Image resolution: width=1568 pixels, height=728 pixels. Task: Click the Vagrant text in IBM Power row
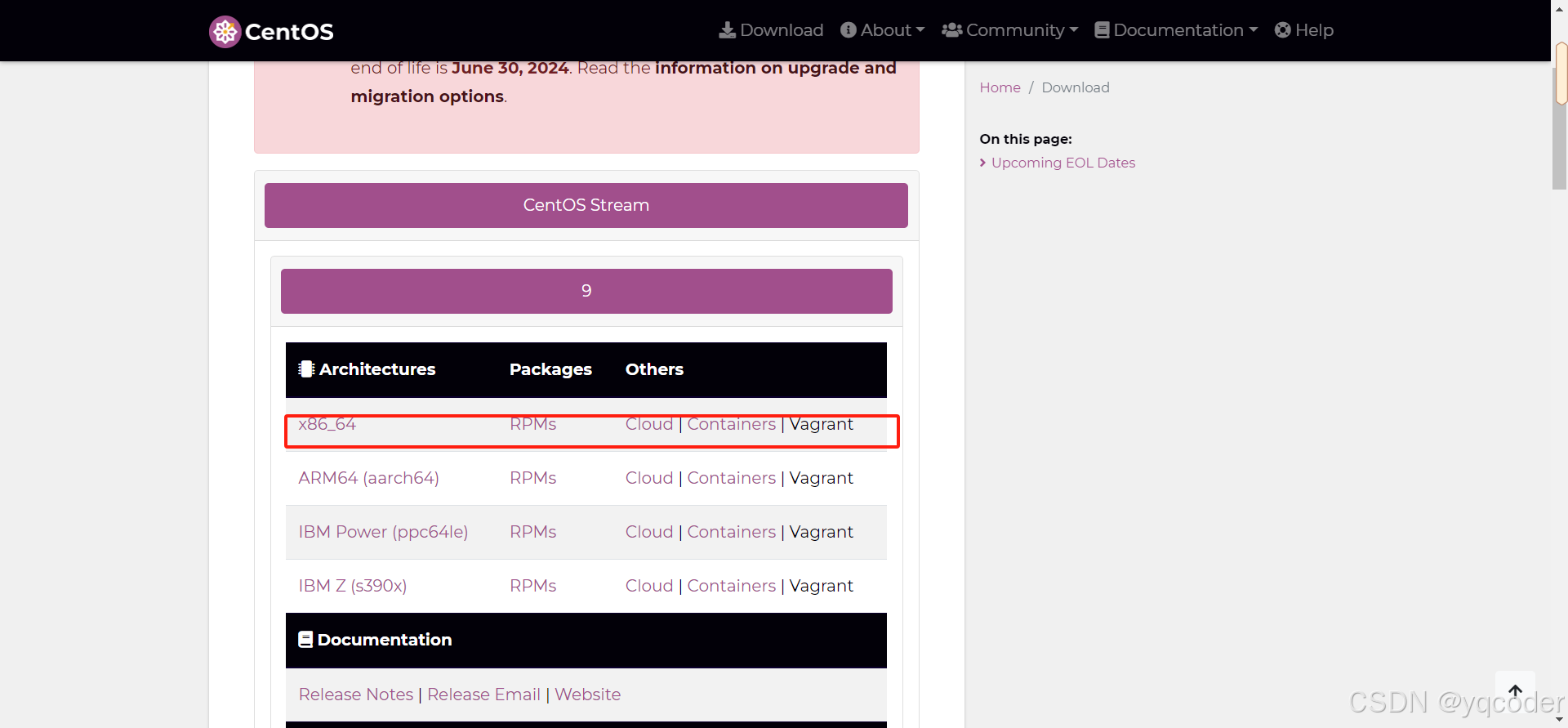coord(822,532)
